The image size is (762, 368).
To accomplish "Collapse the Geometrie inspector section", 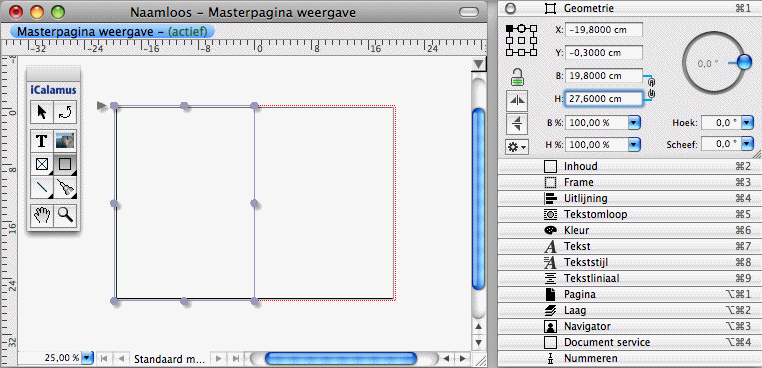I will pyautogui.click(x=630, y=8).
